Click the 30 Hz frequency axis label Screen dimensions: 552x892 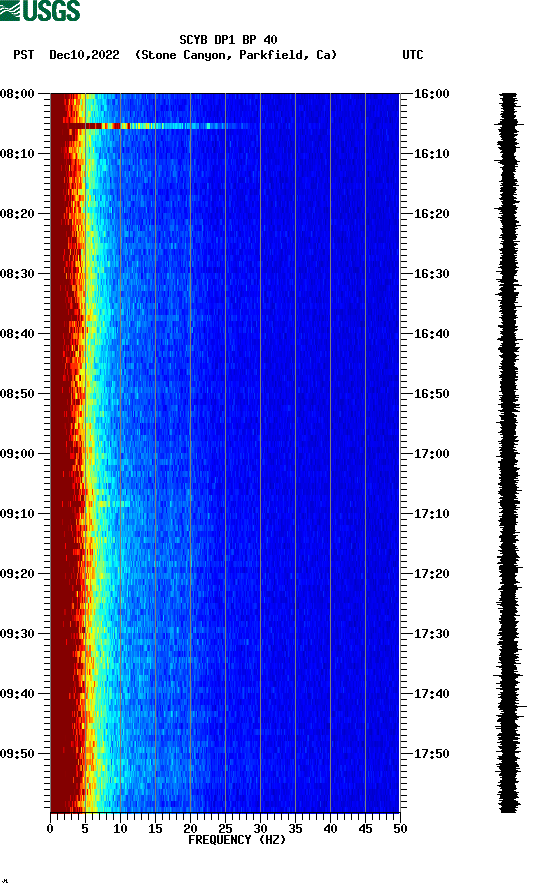coord(260,829)
